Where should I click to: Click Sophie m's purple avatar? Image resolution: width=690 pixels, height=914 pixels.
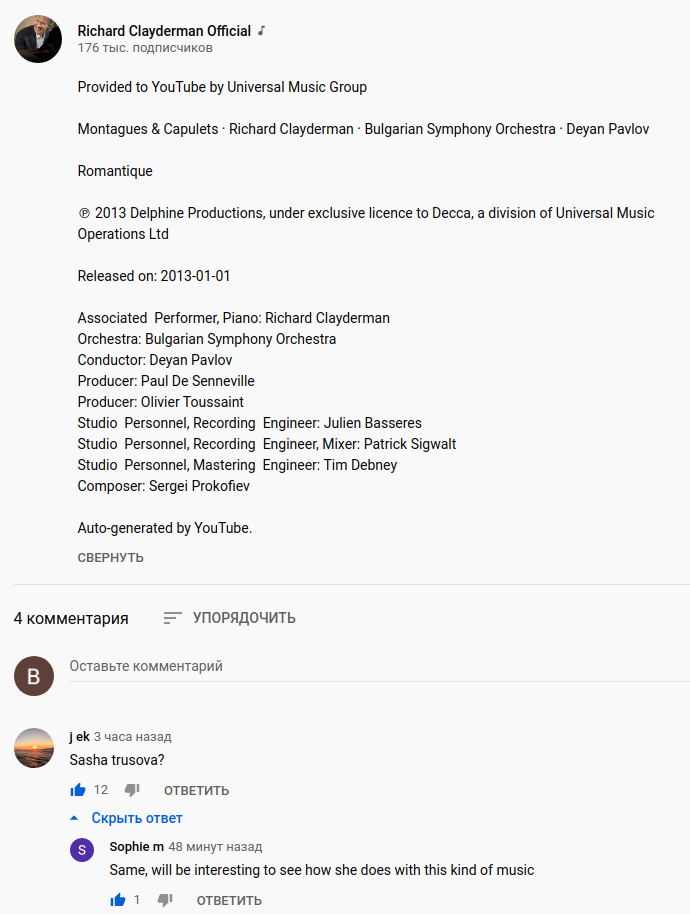pos(82,850)
